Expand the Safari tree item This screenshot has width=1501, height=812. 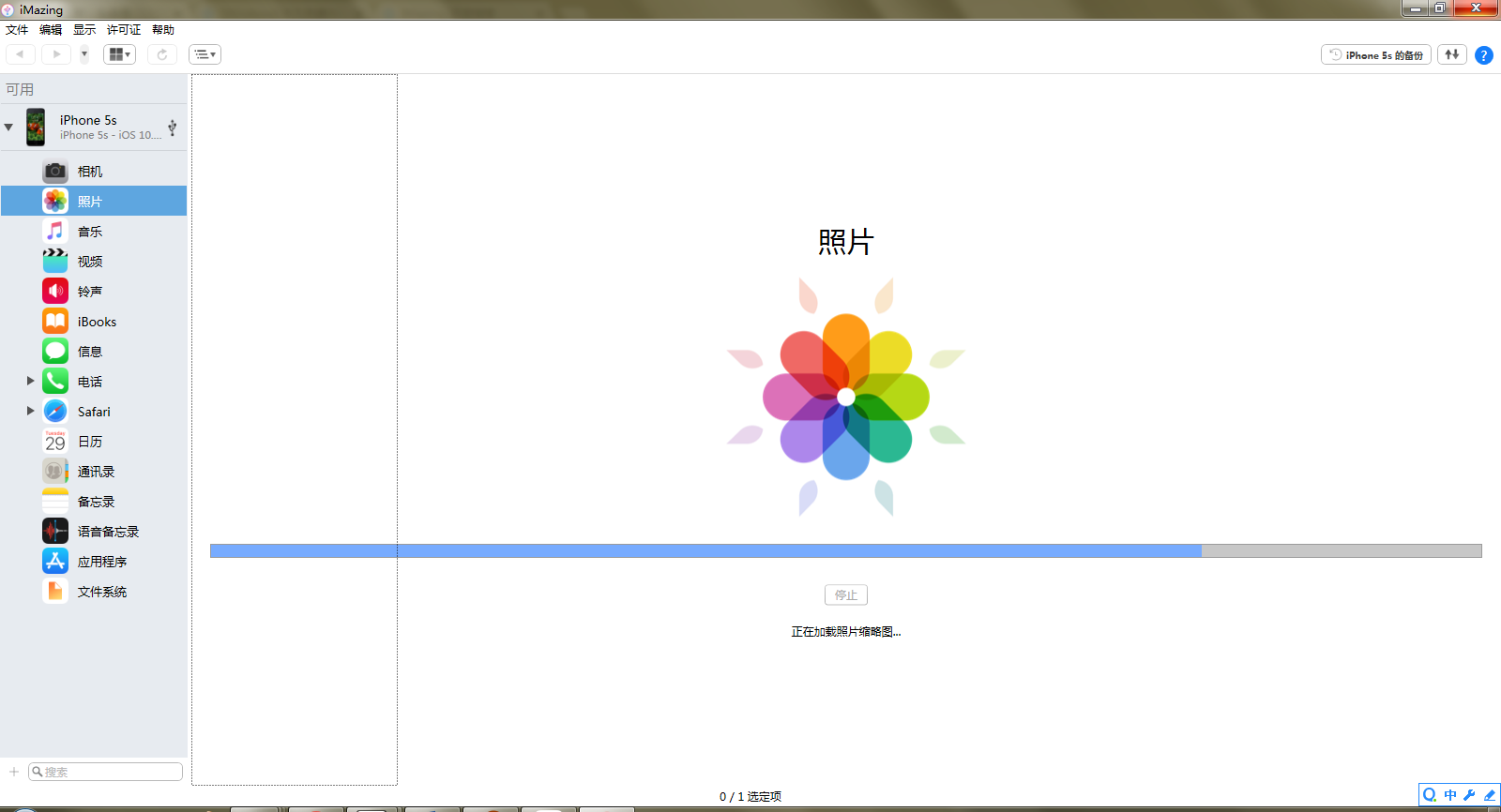point(30,411)
